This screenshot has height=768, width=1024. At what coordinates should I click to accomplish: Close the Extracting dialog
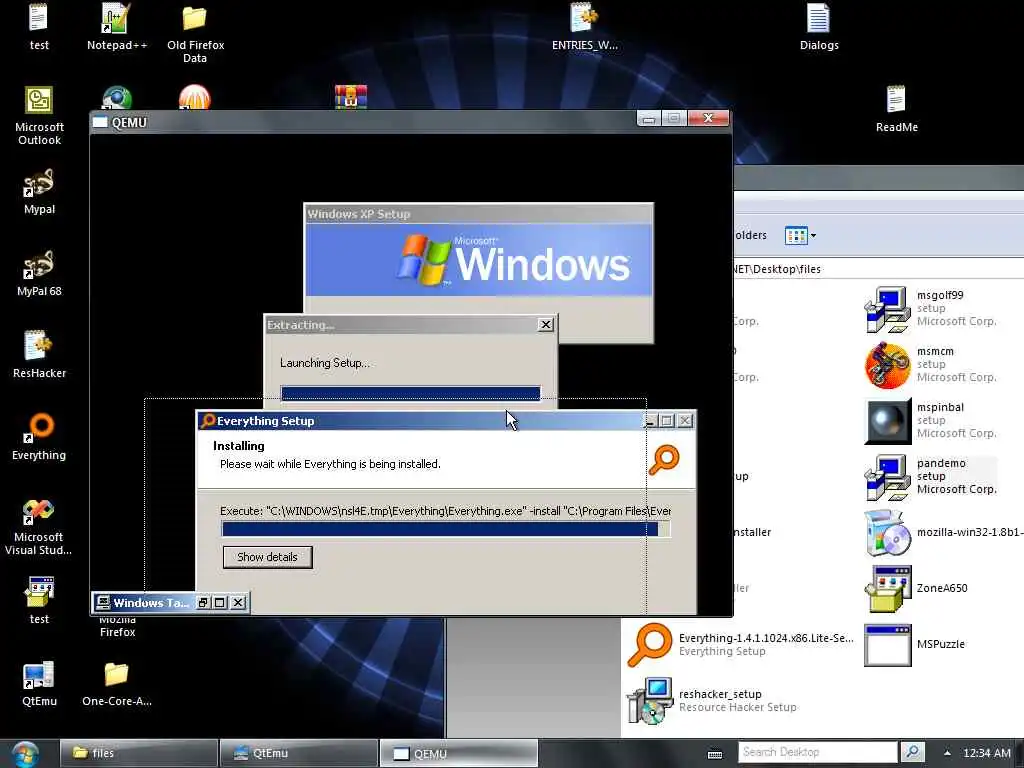tap(546, 325)
